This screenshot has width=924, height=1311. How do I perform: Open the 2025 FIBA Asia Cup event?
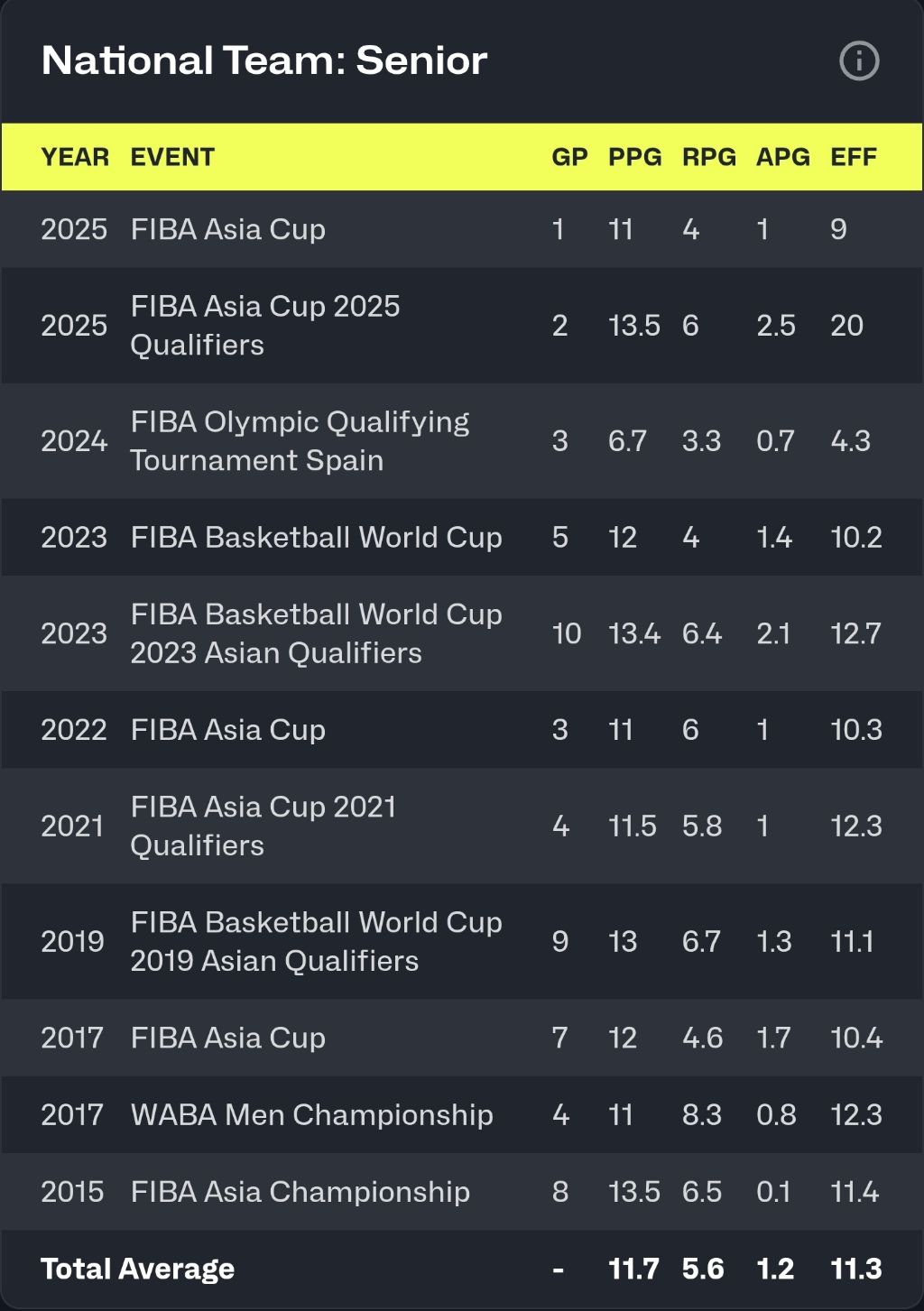tap(227, 229)
